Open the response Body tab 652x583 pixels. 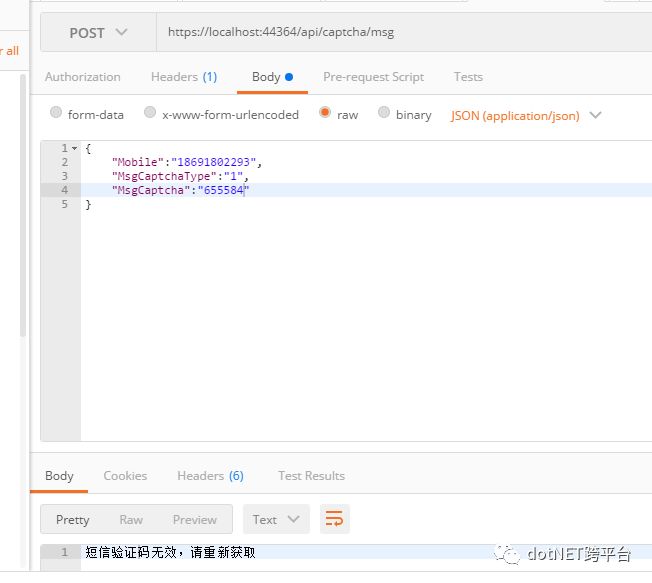point(59,476)
